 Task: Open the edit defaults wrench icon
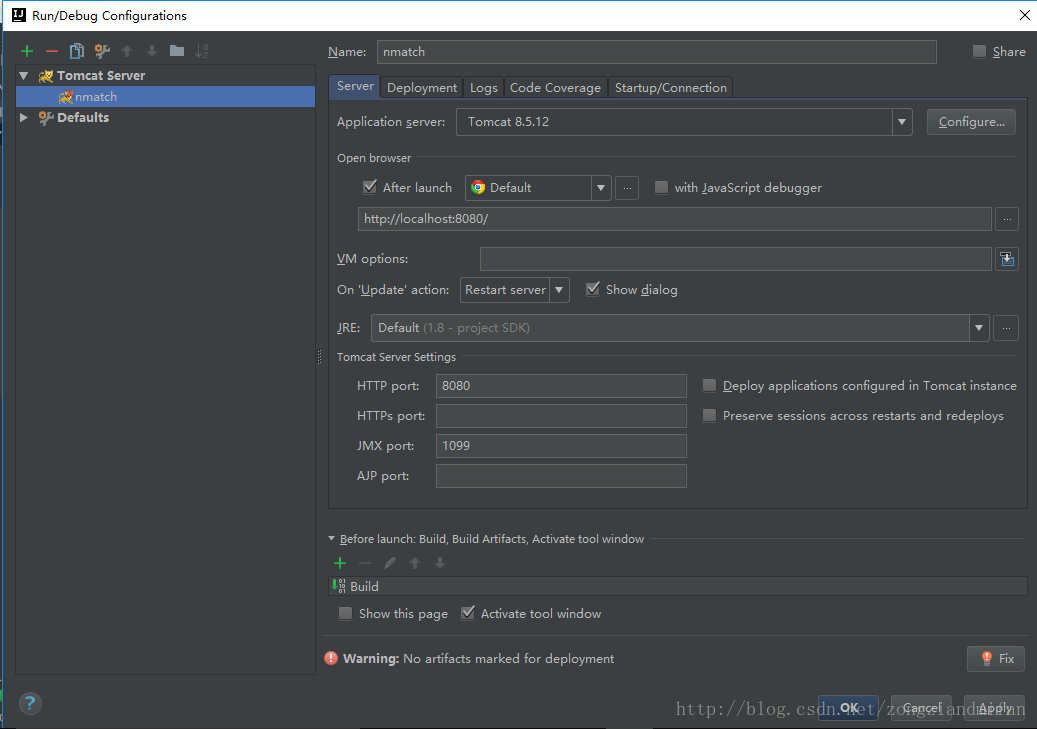102,51
